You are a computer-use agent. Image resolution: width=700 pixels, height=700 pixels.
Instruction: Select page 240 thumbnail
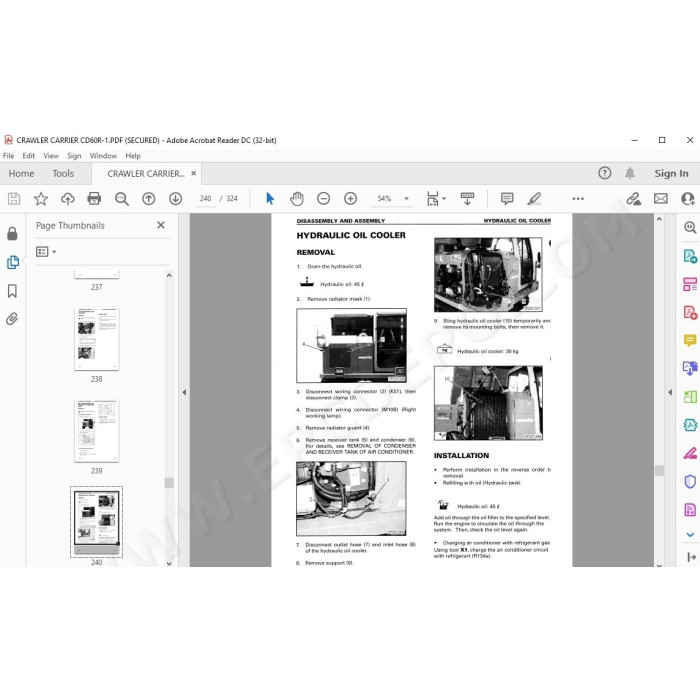96,522
